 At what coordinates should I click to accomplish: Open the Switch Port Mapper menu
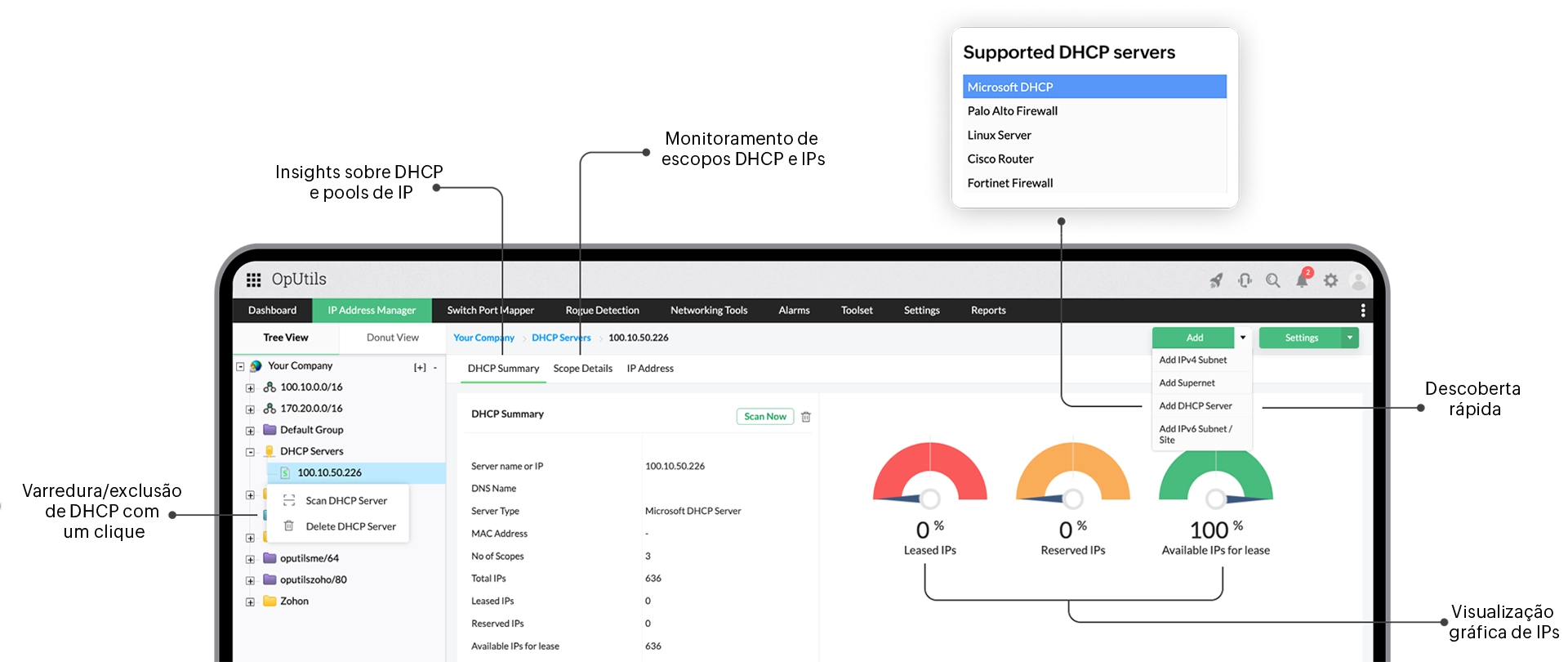click(490, 311)
